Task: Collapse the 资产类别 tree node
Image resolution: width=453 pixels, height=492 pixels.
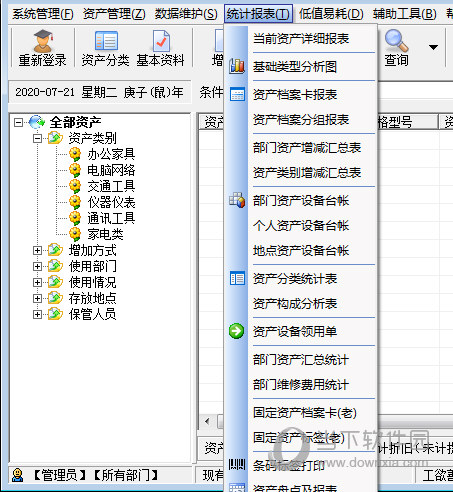Action: pos(38,138)
